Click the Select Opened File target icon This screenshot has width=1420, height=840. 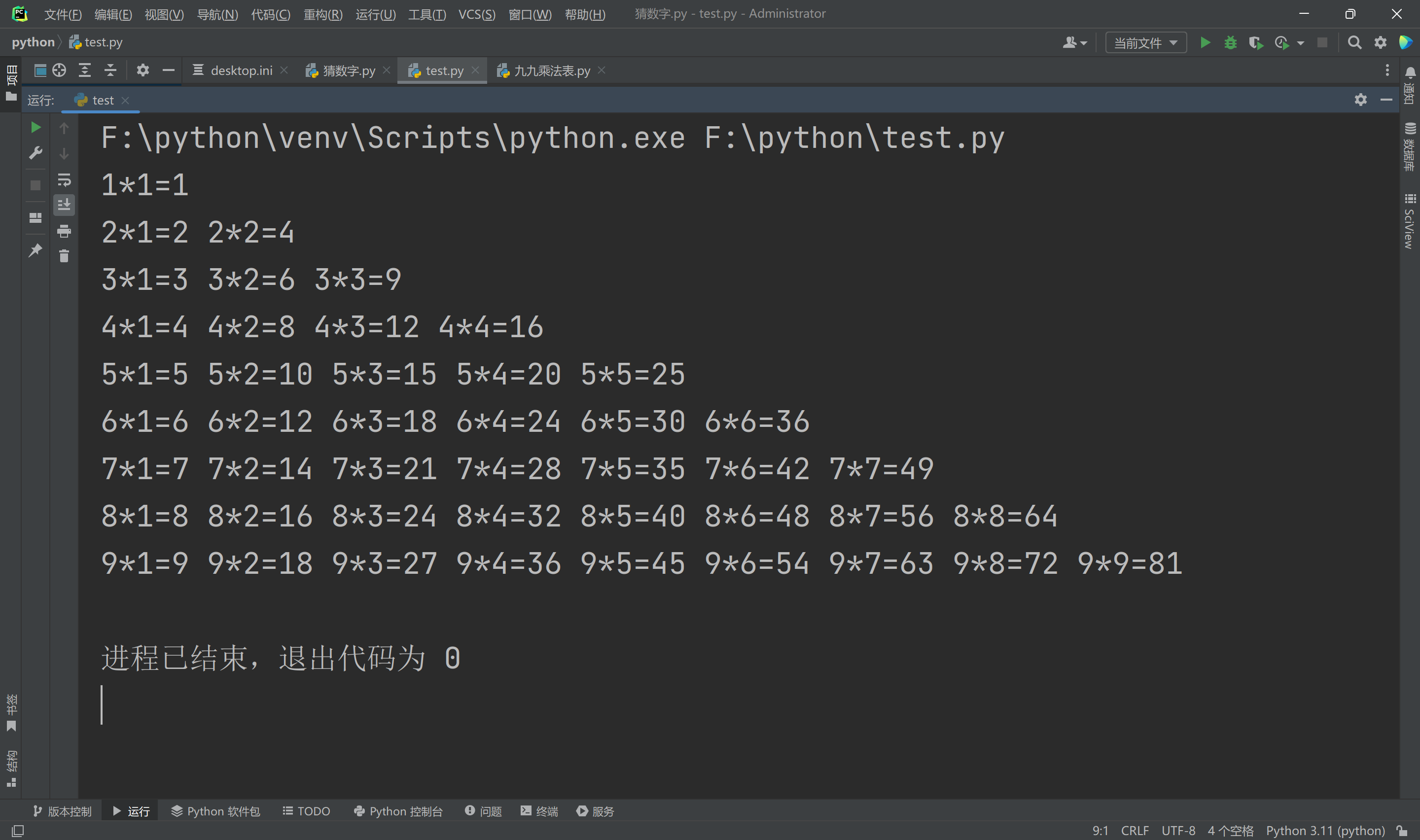coord(60,70)
